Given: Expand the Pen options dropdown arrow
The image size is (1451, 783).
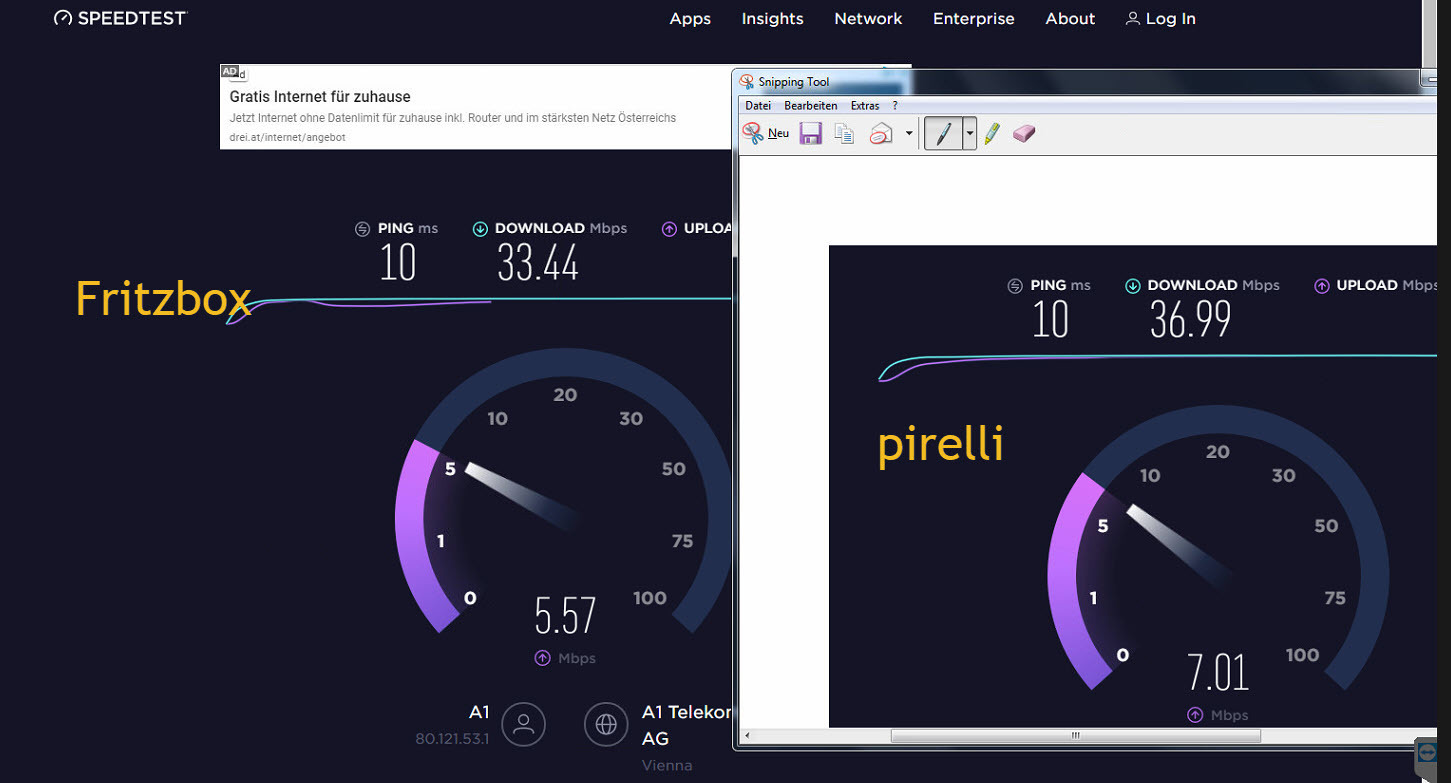Looking at the screenshot, I should (969, 133).
